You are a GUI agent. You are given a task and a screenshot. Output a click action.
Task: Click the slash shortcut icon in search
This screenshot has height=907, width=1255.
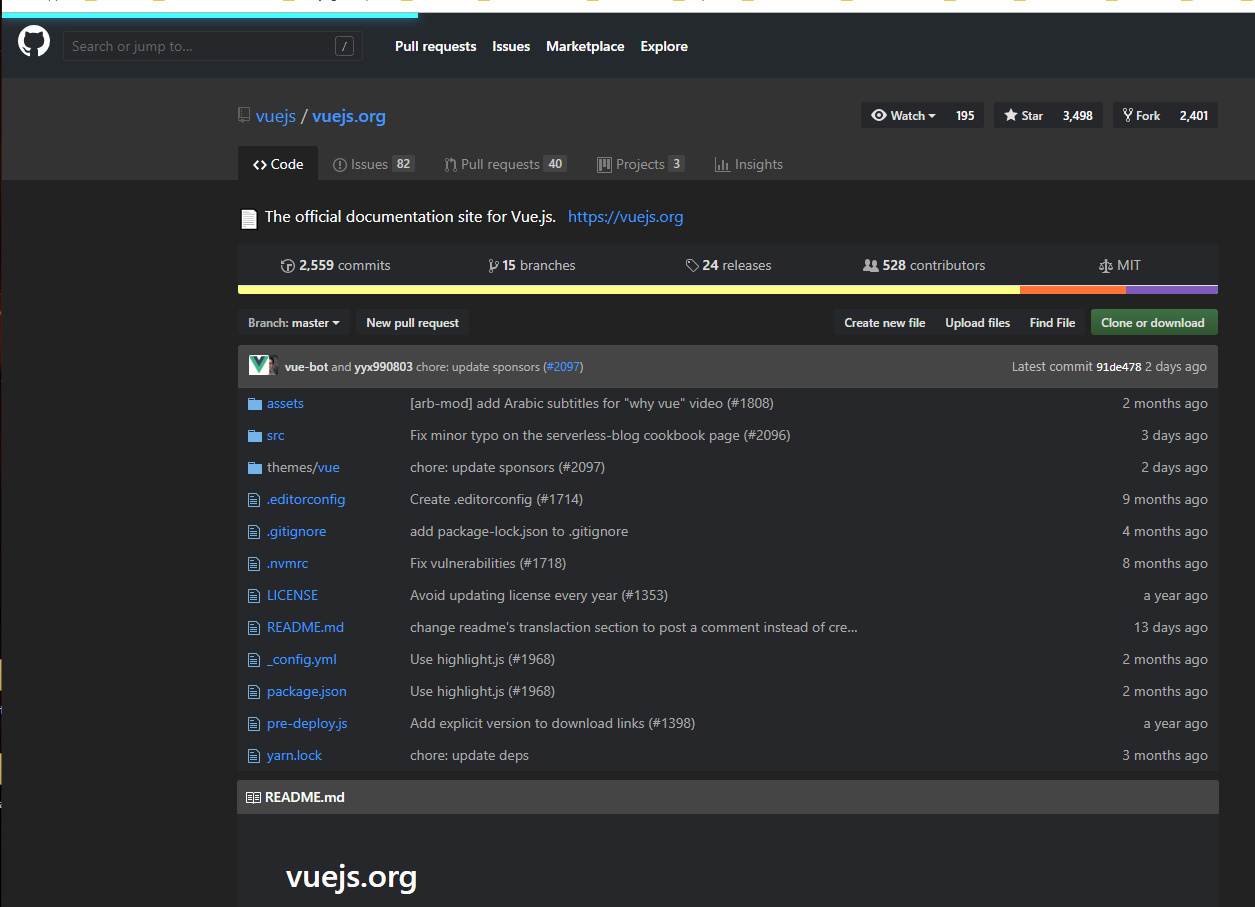(x=344, y=46)
